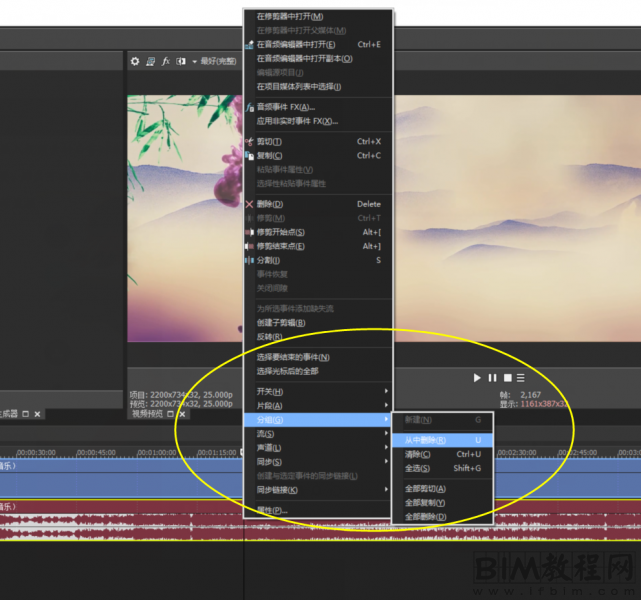641x600 pixels.
Task: Open the preview transport menu icon
Action: click(521, 378)
